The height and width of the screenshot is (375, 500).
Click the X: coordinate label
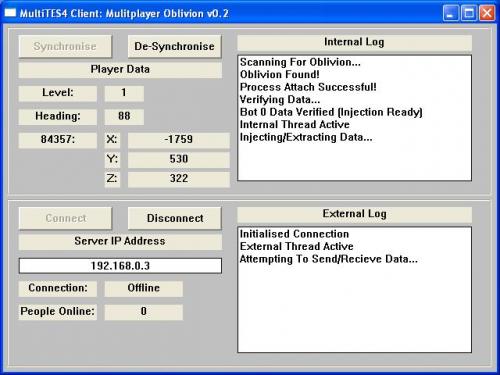click(112, 139)
